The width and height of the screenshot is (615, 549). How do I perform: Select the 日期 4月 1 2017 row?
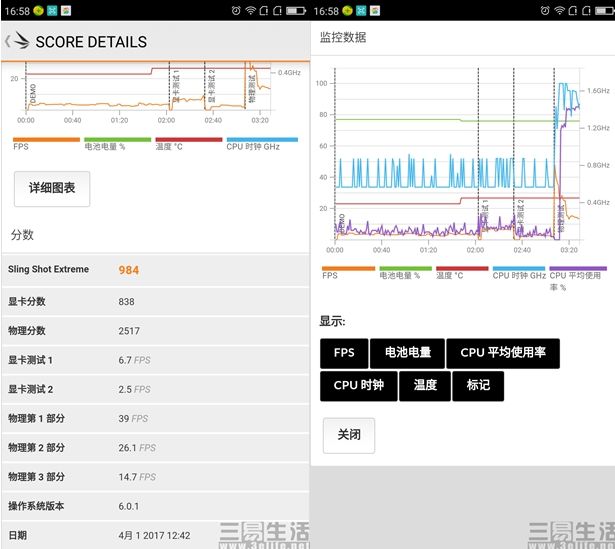[x=155, y=535]
